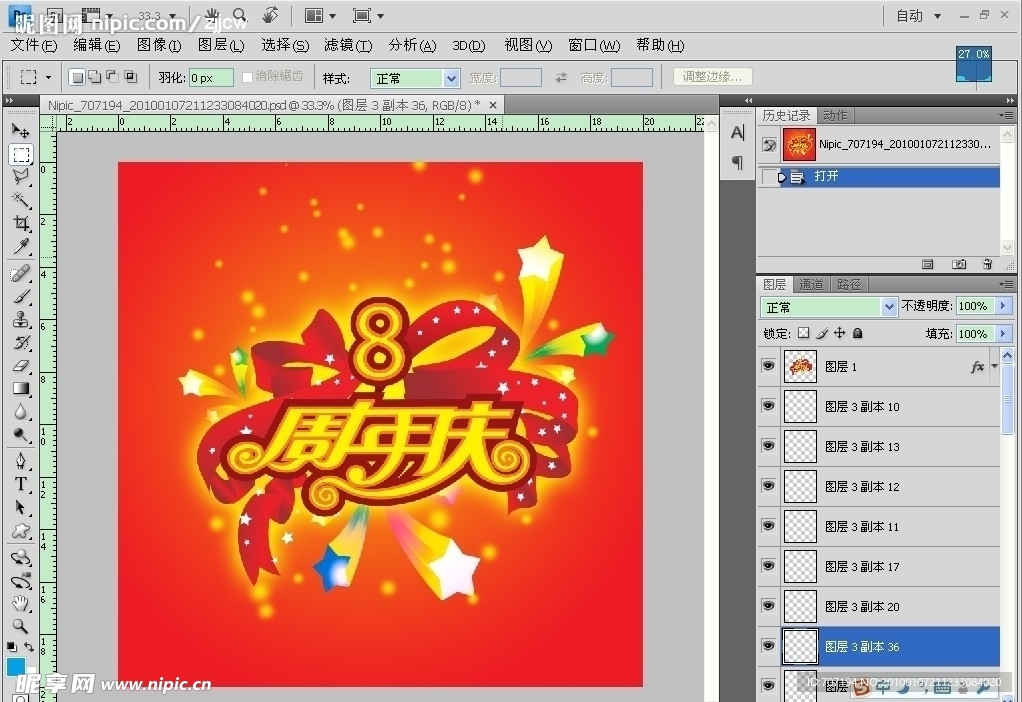1022x702 pixels.
Task: Select the Pen tool
Action: tap(21, 461)
